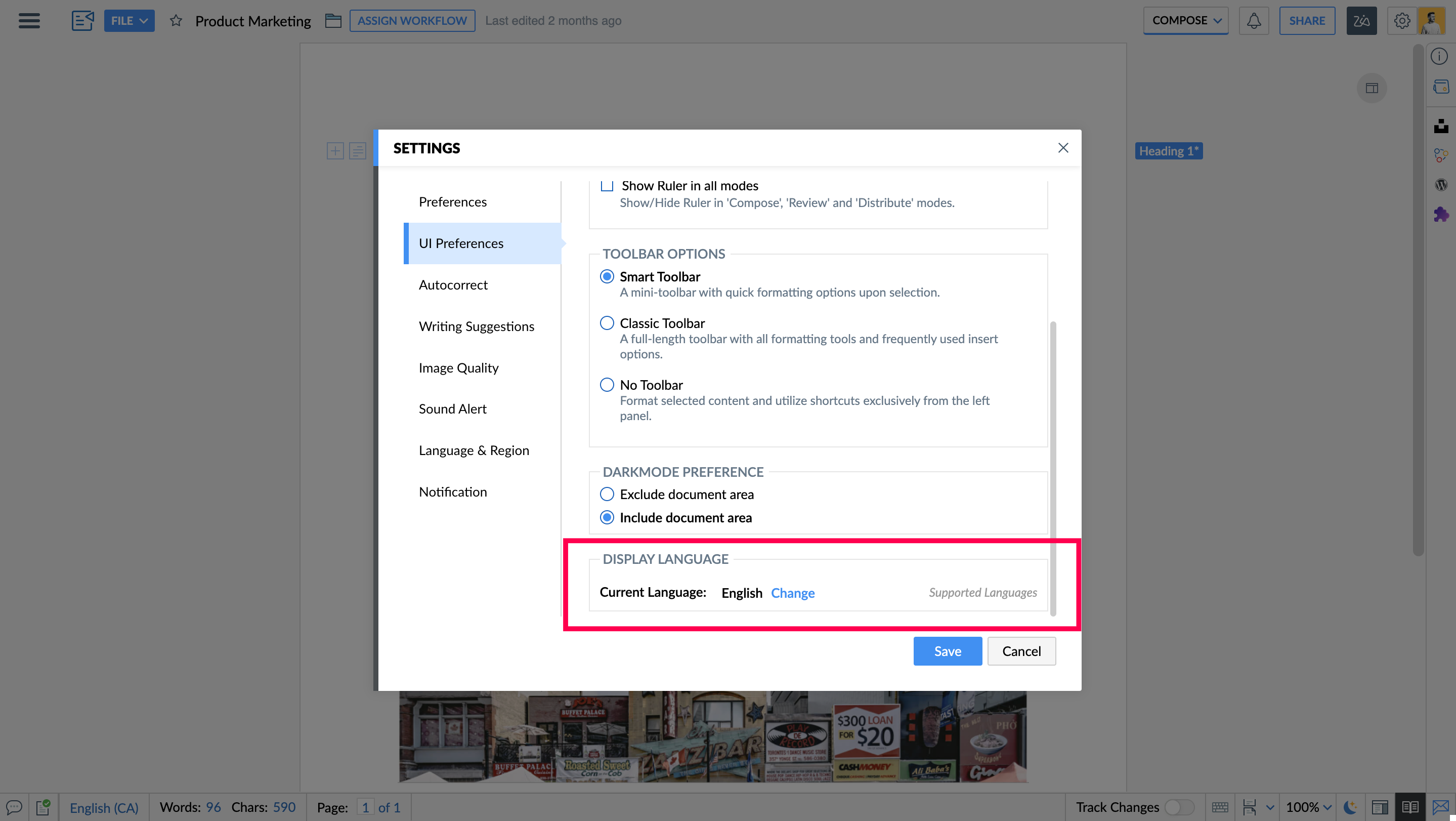The height and width of the screenshot is (821, 1456).
Task: Click the add block plus icon
Action: 335,151
